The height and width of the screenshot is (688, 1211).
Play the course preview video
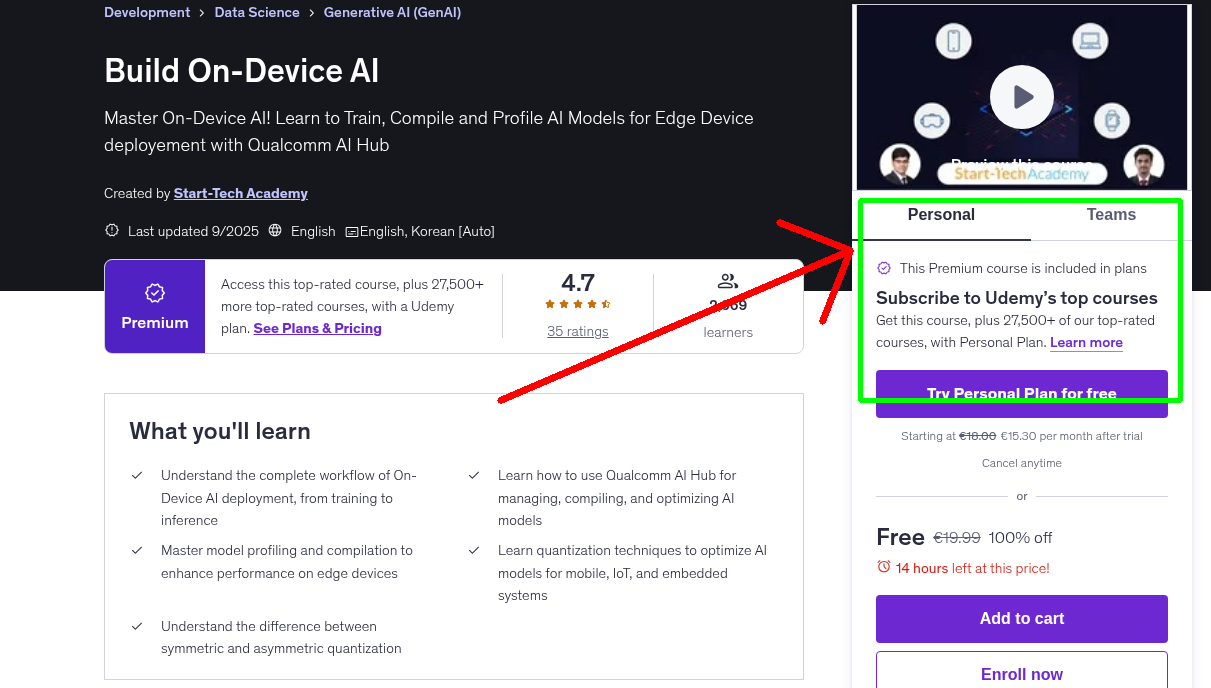click(1022, 97)
